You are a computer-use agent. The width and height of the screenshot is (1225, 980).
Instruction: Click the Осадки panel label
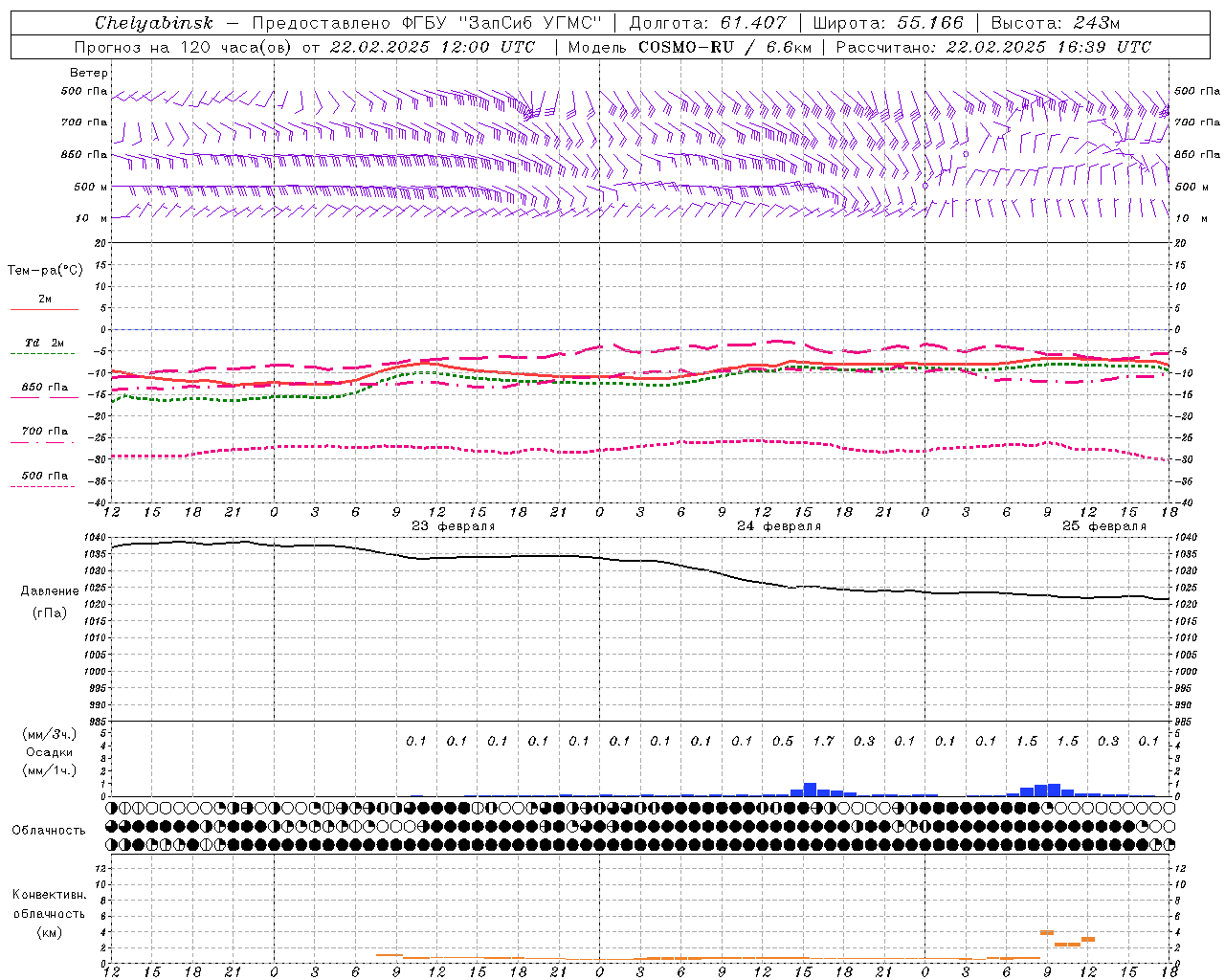click(x=49, y=752)
